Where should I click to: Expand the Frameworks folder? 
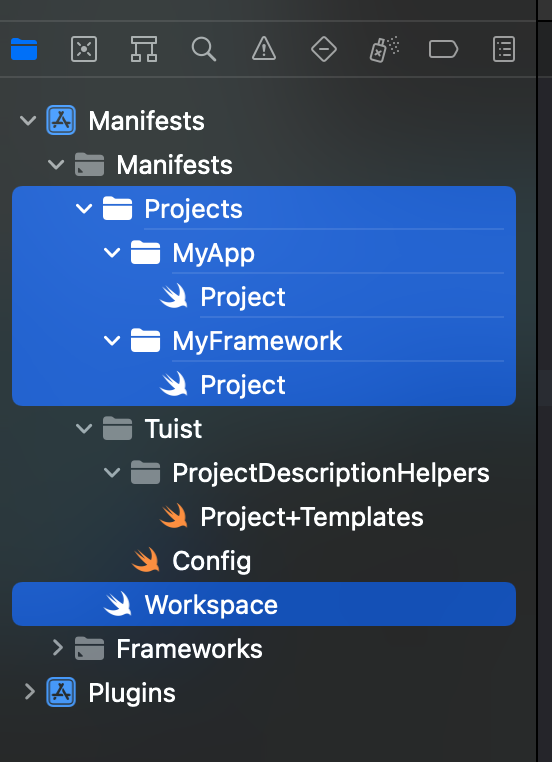[57, 648]
